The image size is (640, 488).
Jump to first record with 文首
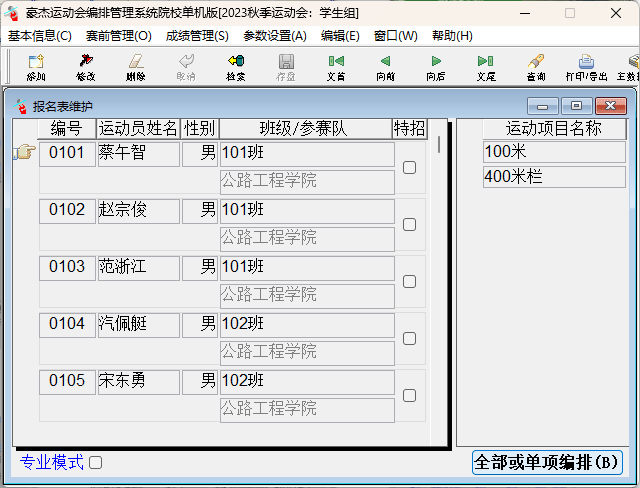tap(336, 67)
